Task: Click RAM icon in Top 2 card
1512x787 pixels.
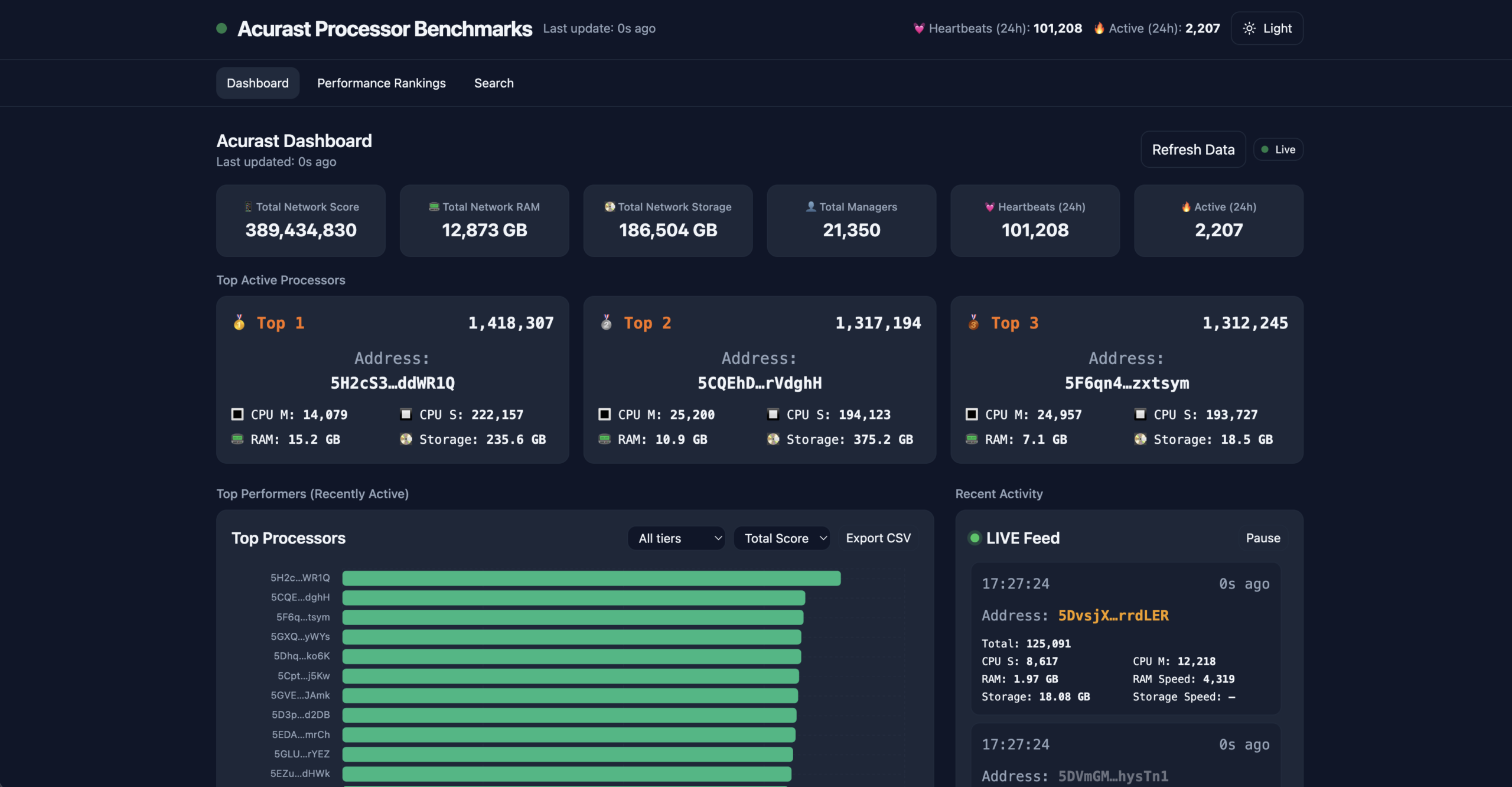Action: [605, 439]
